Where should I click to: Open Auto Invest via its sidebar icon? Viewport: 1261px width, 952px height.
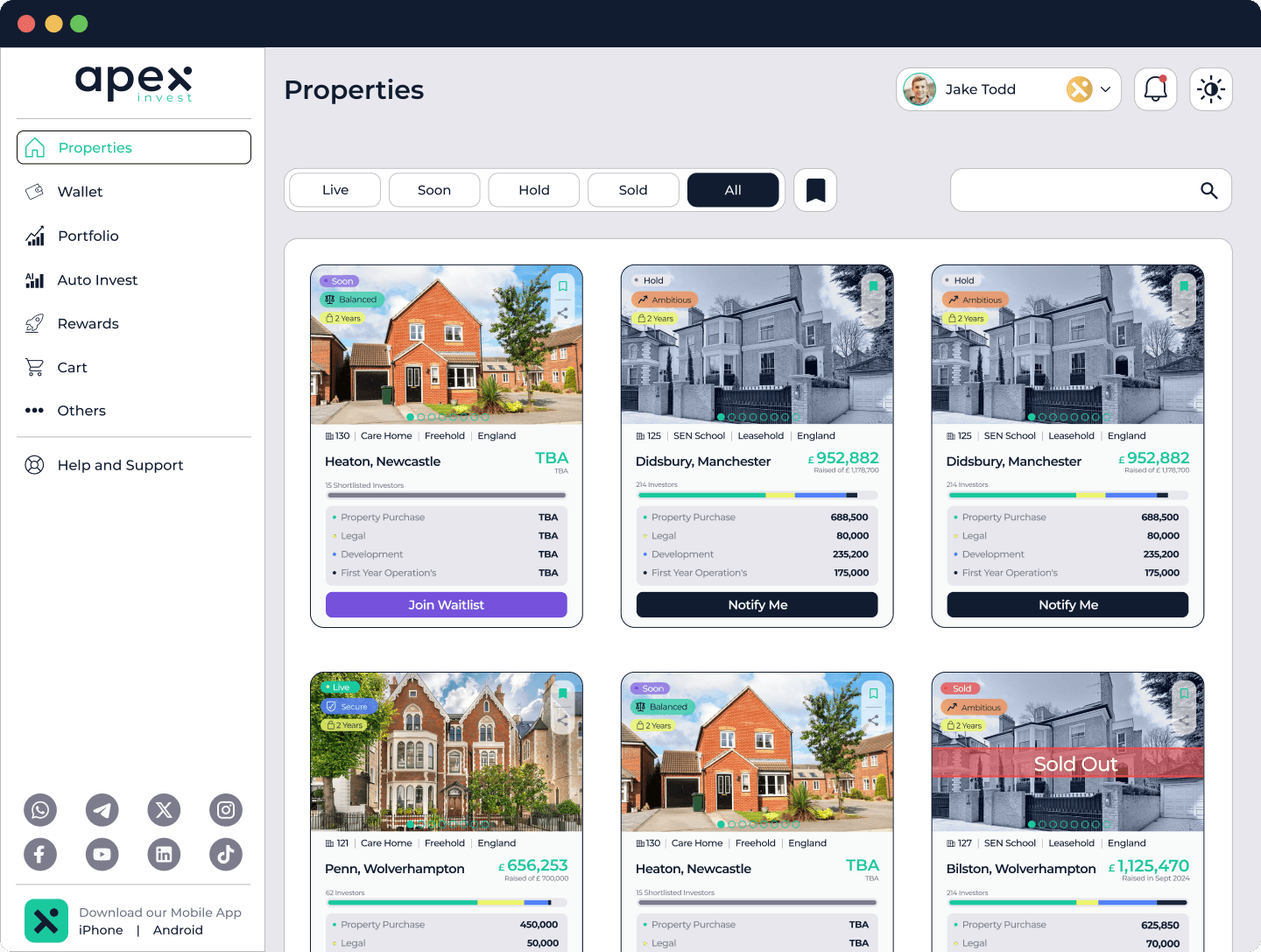[x=35, y=280]
